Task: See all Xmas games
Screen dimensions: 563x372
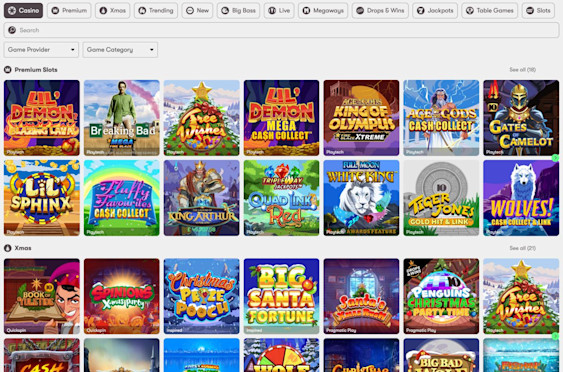Action: [522, 248]
